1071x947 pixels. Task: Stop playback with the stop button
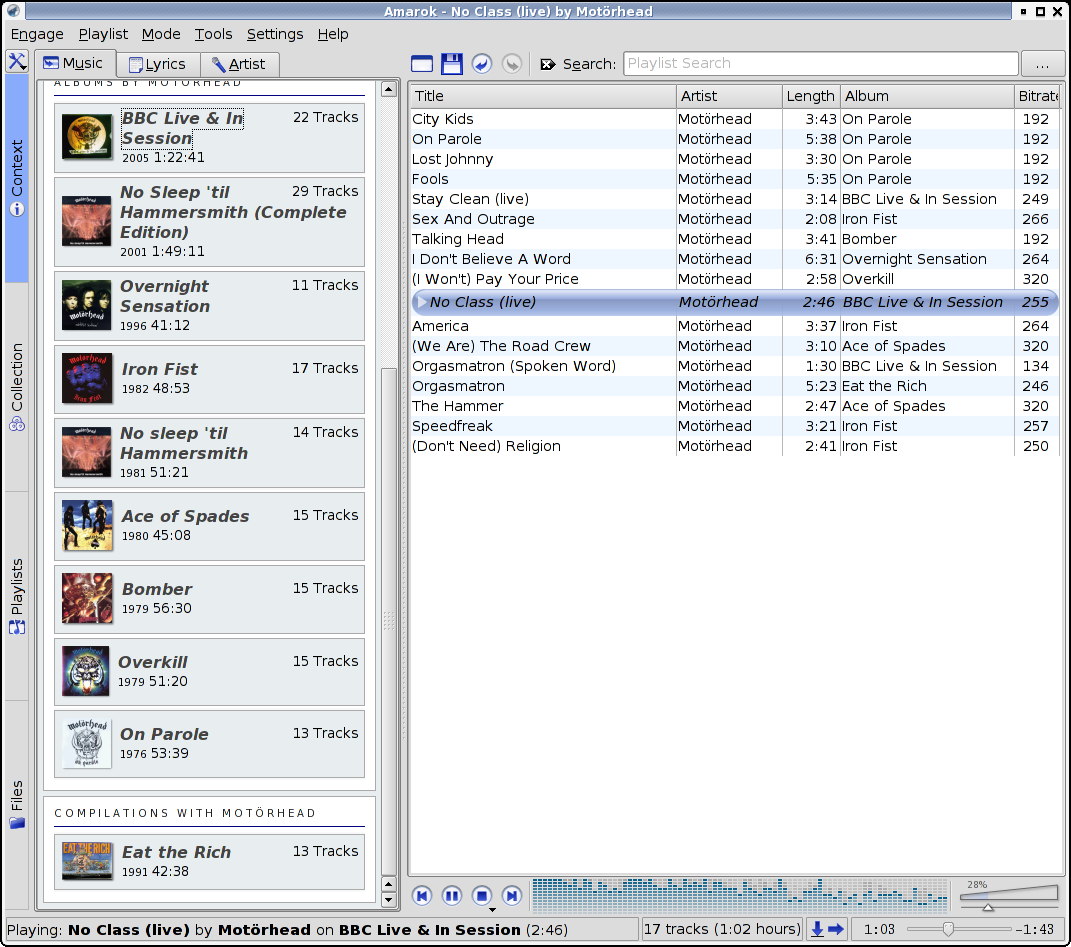[482, 895]
